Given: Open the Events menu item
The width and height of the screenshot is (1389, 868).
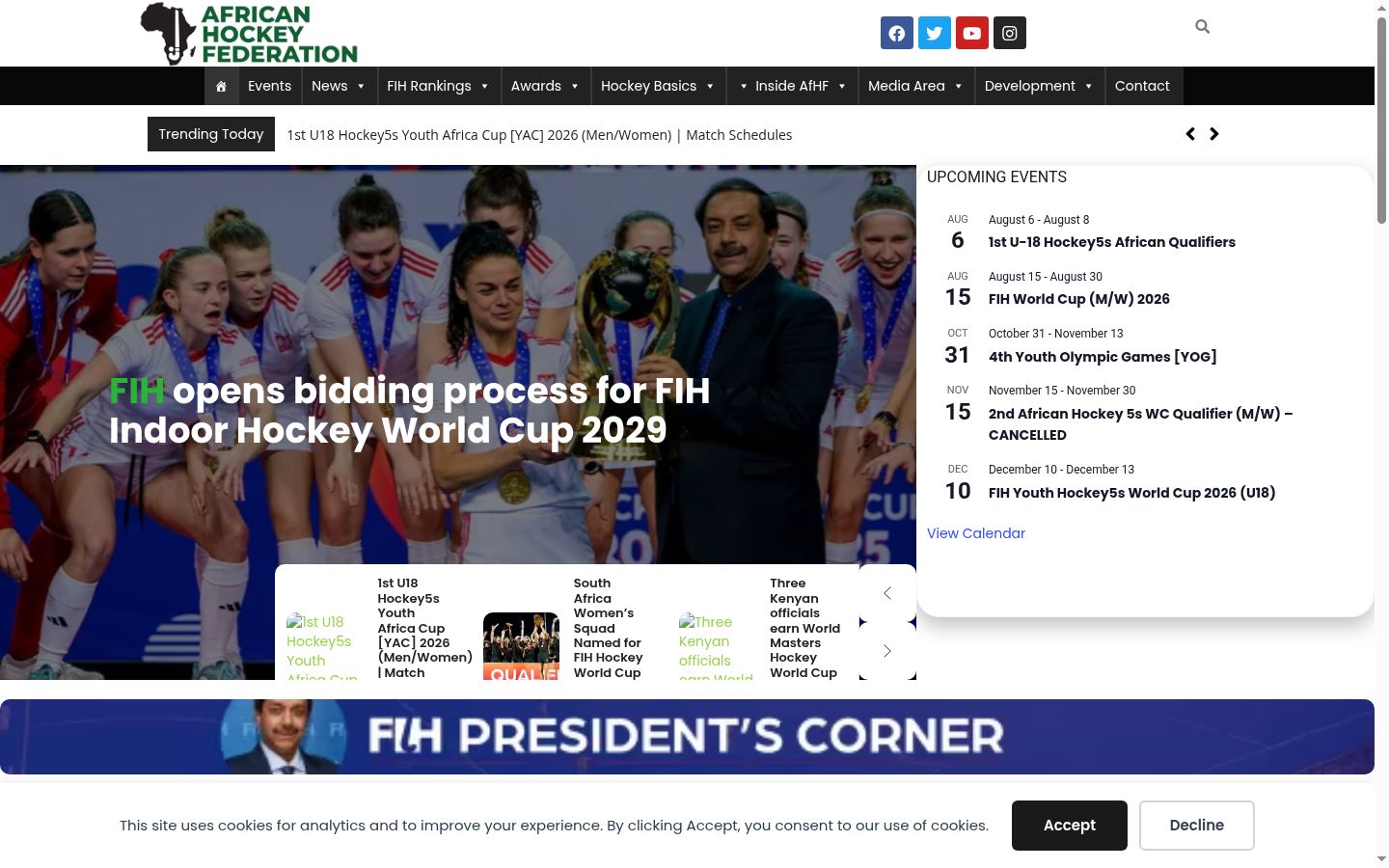Looking at the screenshot, I should tap(269, 86).
